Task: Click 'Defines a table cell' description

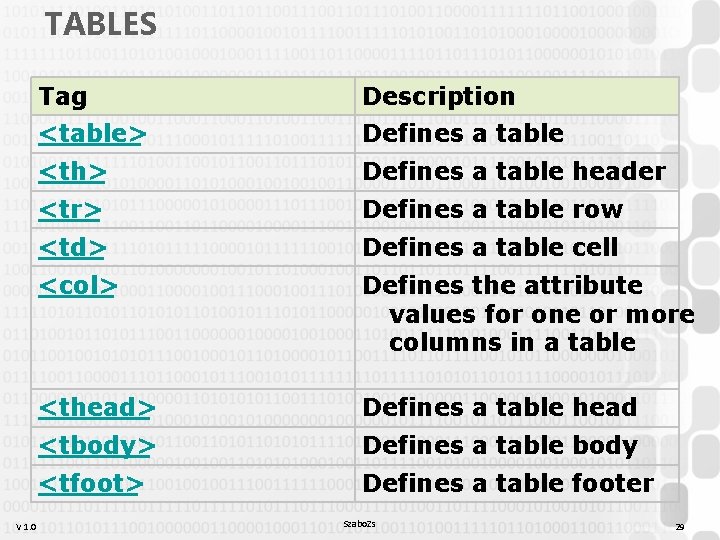Action: 490,248
